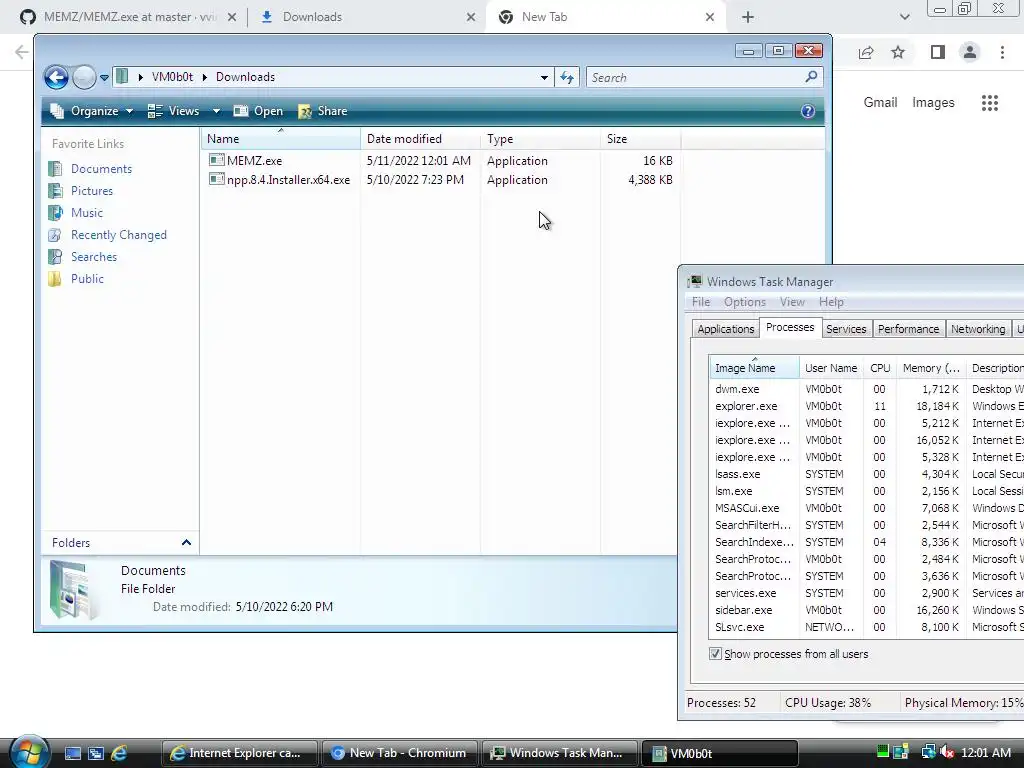Image resolution: width=1024 pixels, height=768 pixels.
Task: Open the Explorer help question mark icon
Action: coord(808,111)
